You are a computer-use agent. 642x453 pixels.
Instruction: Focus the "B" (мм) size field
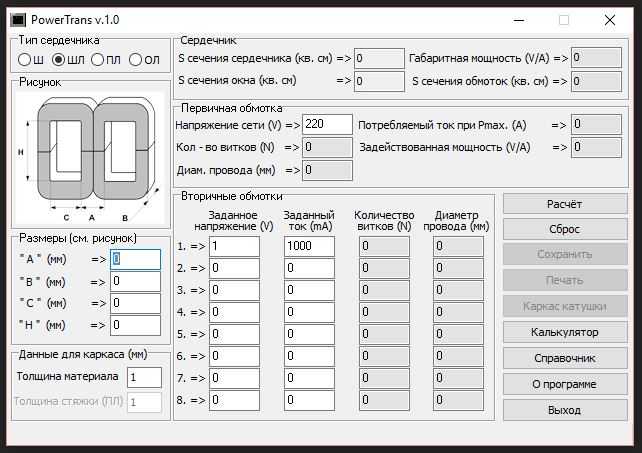(x=136, y=281)
